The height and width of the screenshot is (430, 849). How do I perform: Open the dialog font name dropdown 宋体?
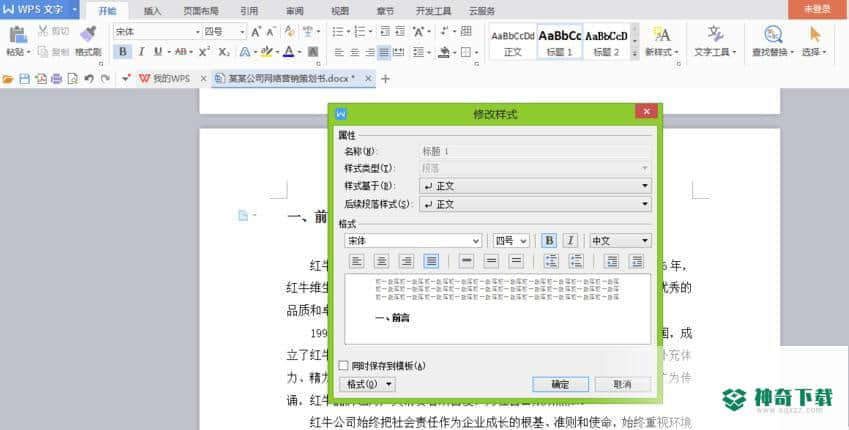[413, 240]
